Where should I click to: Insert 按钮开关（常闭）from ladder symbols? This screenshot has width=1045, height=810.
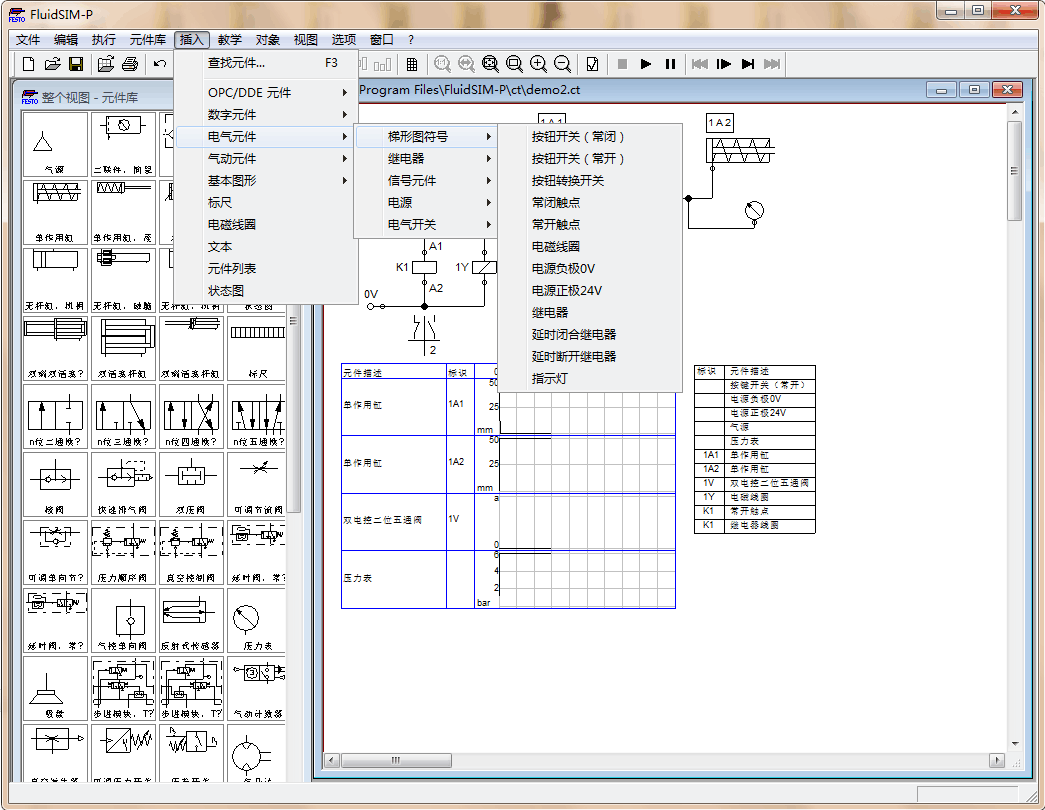(590, 137)
